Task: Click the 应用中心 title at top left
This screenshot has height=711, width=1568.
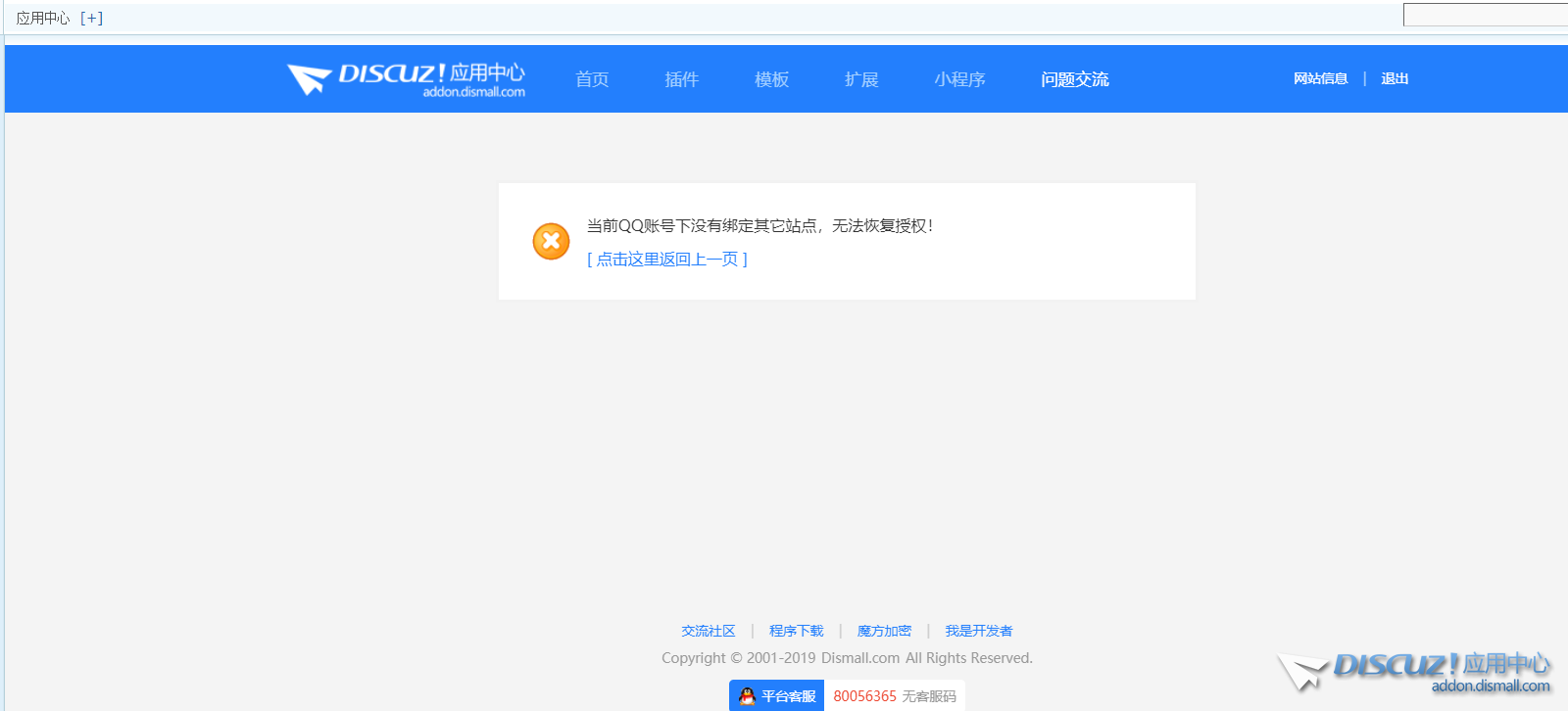Action: pos(43,18)
